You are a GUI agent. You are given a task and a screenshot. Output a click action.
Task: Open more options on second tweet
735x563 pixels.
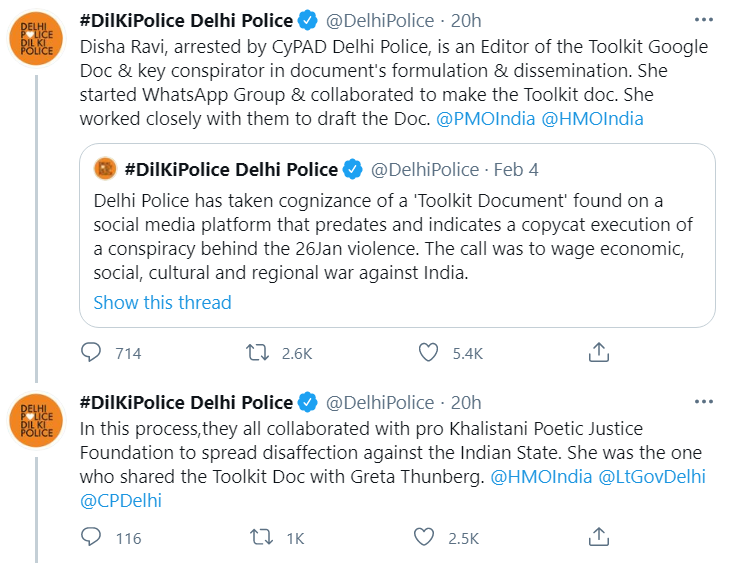pyautogui.click(x=704, y=402)
